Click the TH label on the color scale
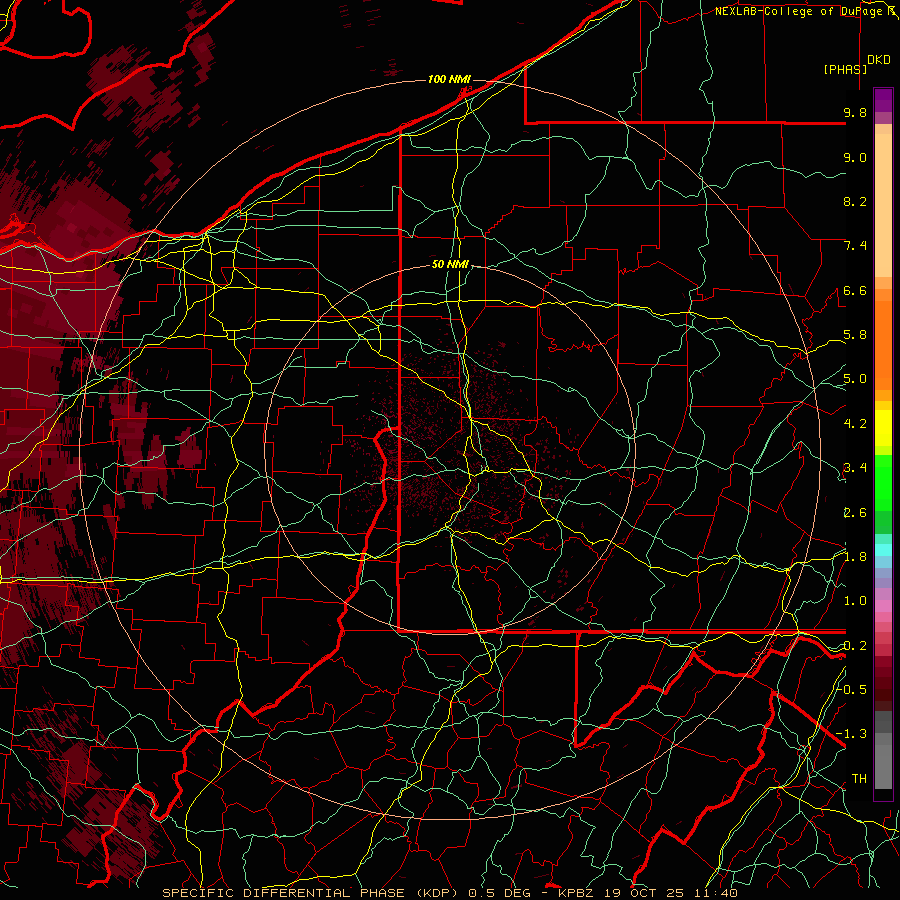Viewport: 900px width, 900px height. click(859, 778)
